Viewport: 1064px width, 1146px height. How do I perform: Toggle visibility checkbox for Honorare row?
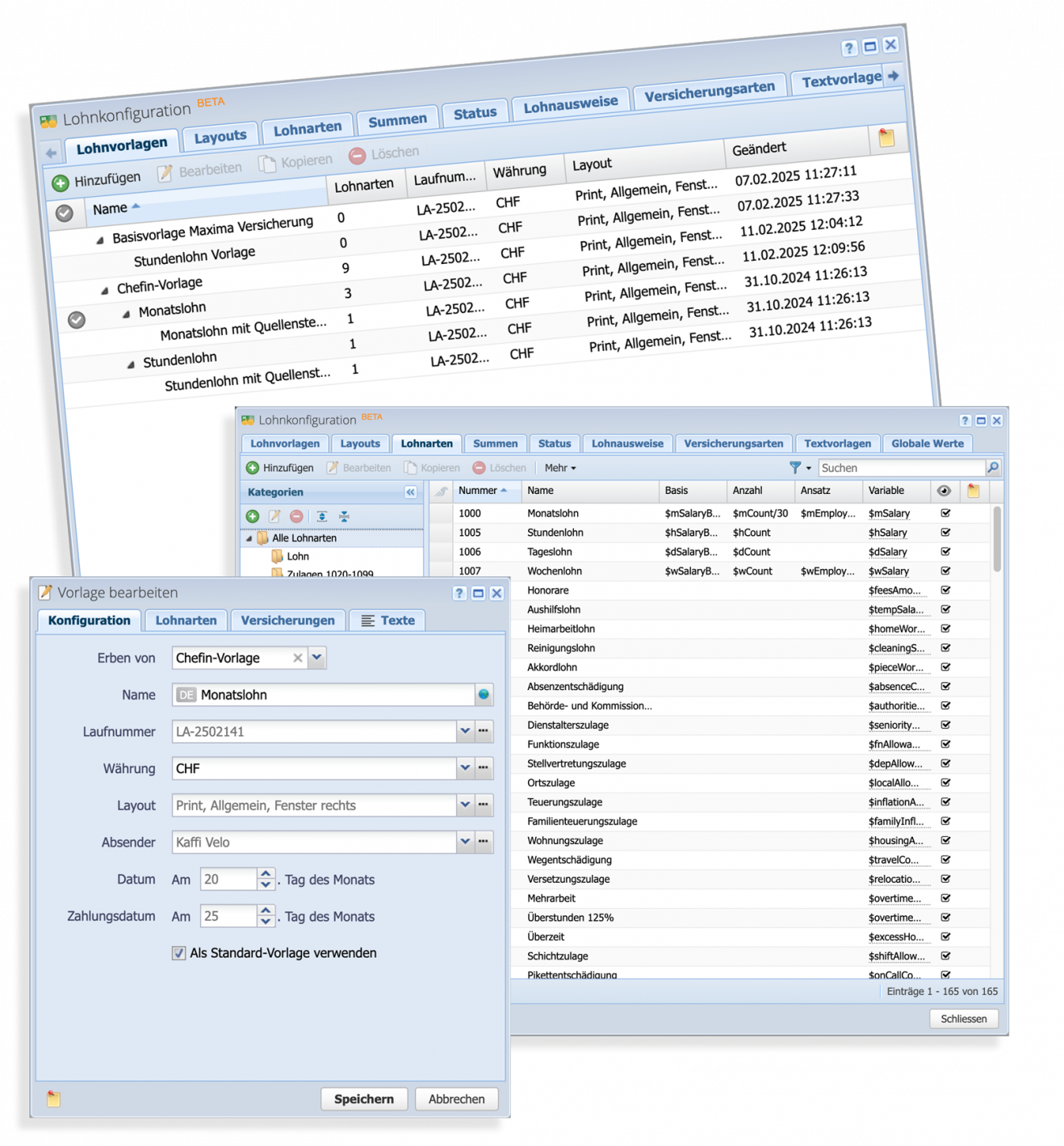(945, 590)
